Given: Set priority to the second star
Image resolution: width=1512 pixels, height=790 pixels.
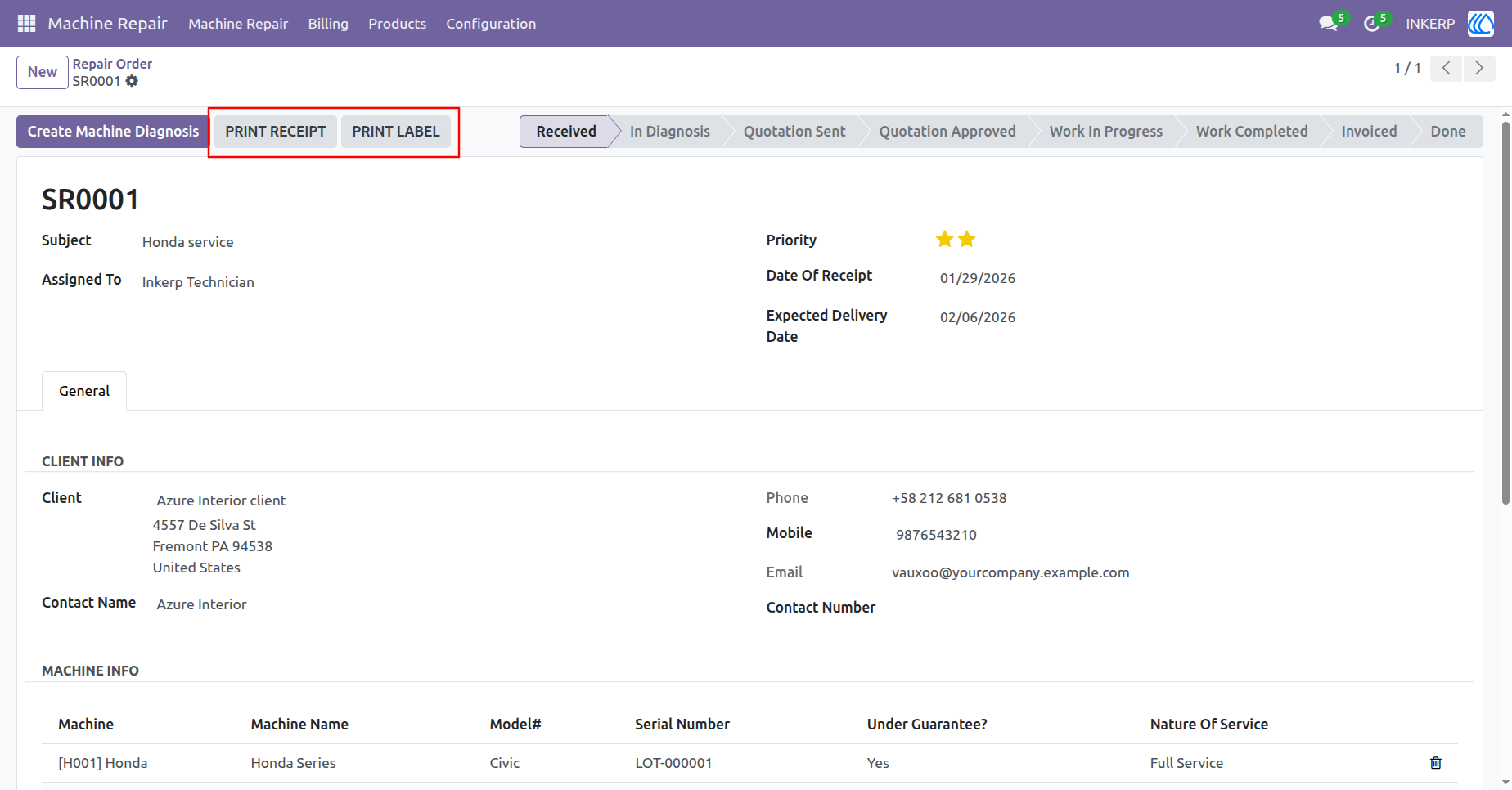Looking at the screenshot, I should (x=966, y=239).
